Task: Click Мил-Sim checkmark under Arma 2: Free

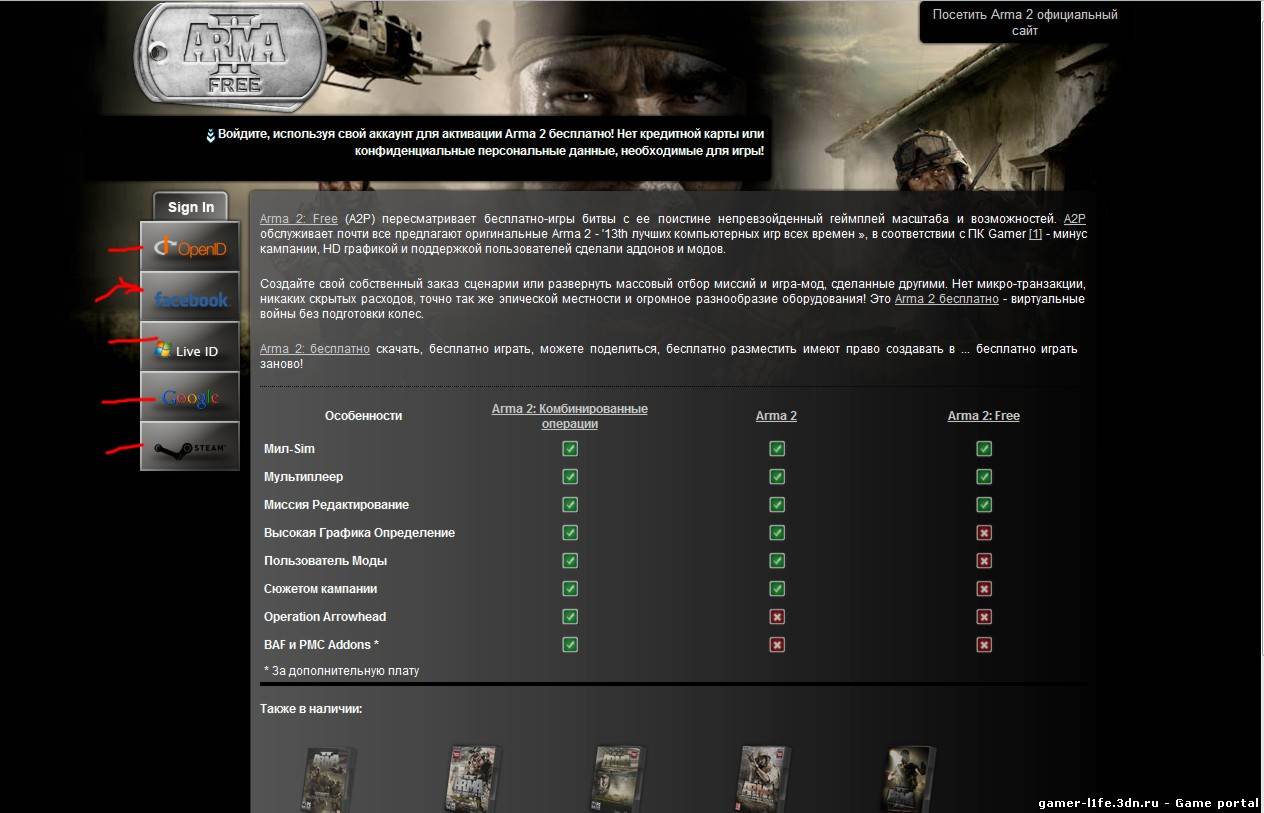Action: (x=984, y=449)
